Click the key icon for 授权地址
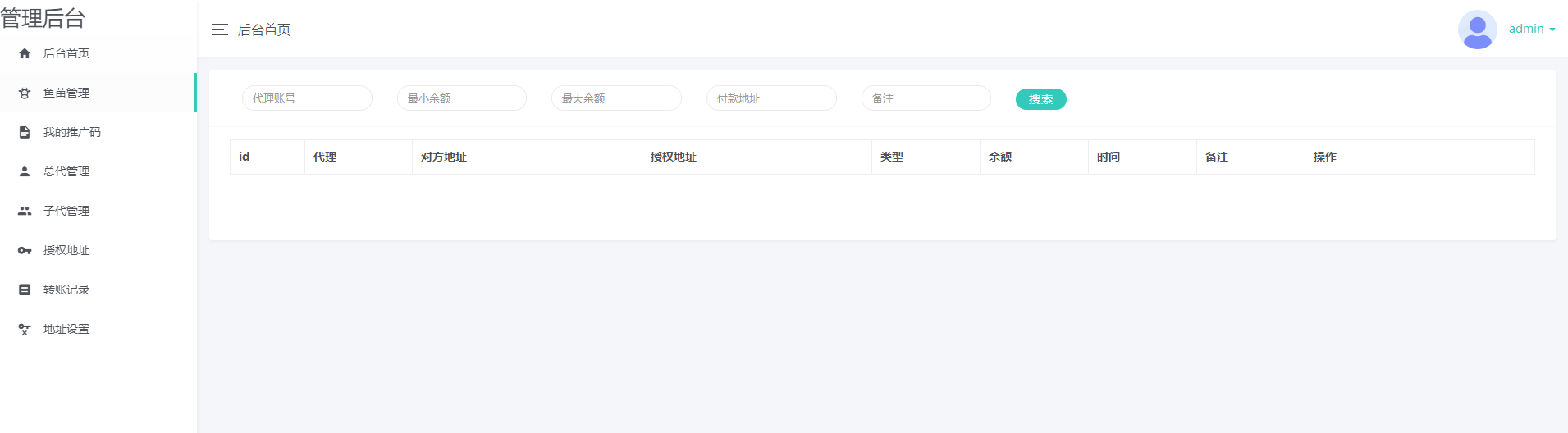Screen dimensions: 1568x433 [x=25, y=250]
